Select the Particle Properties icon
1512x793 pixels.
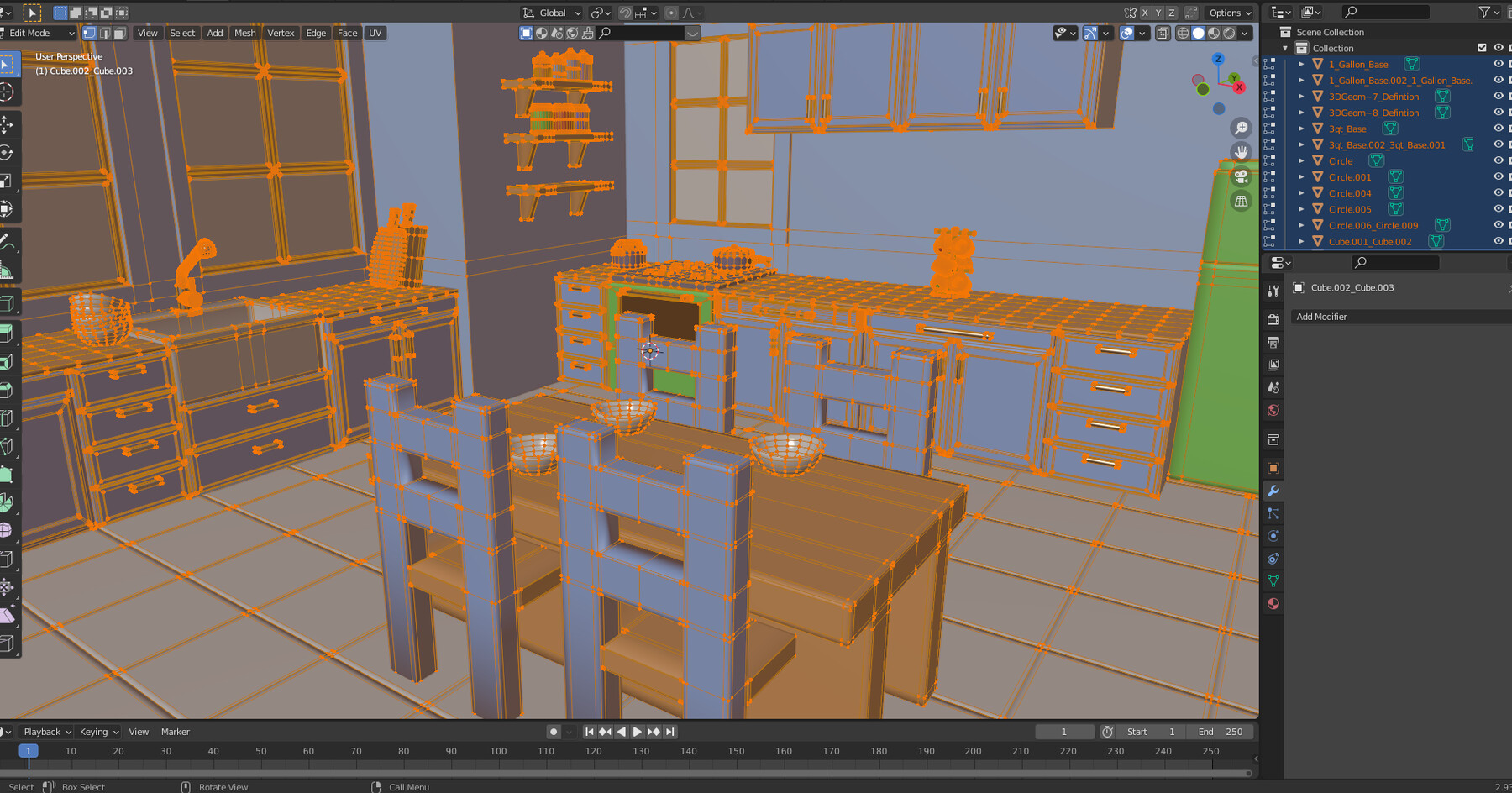(x=1273, y=513)
